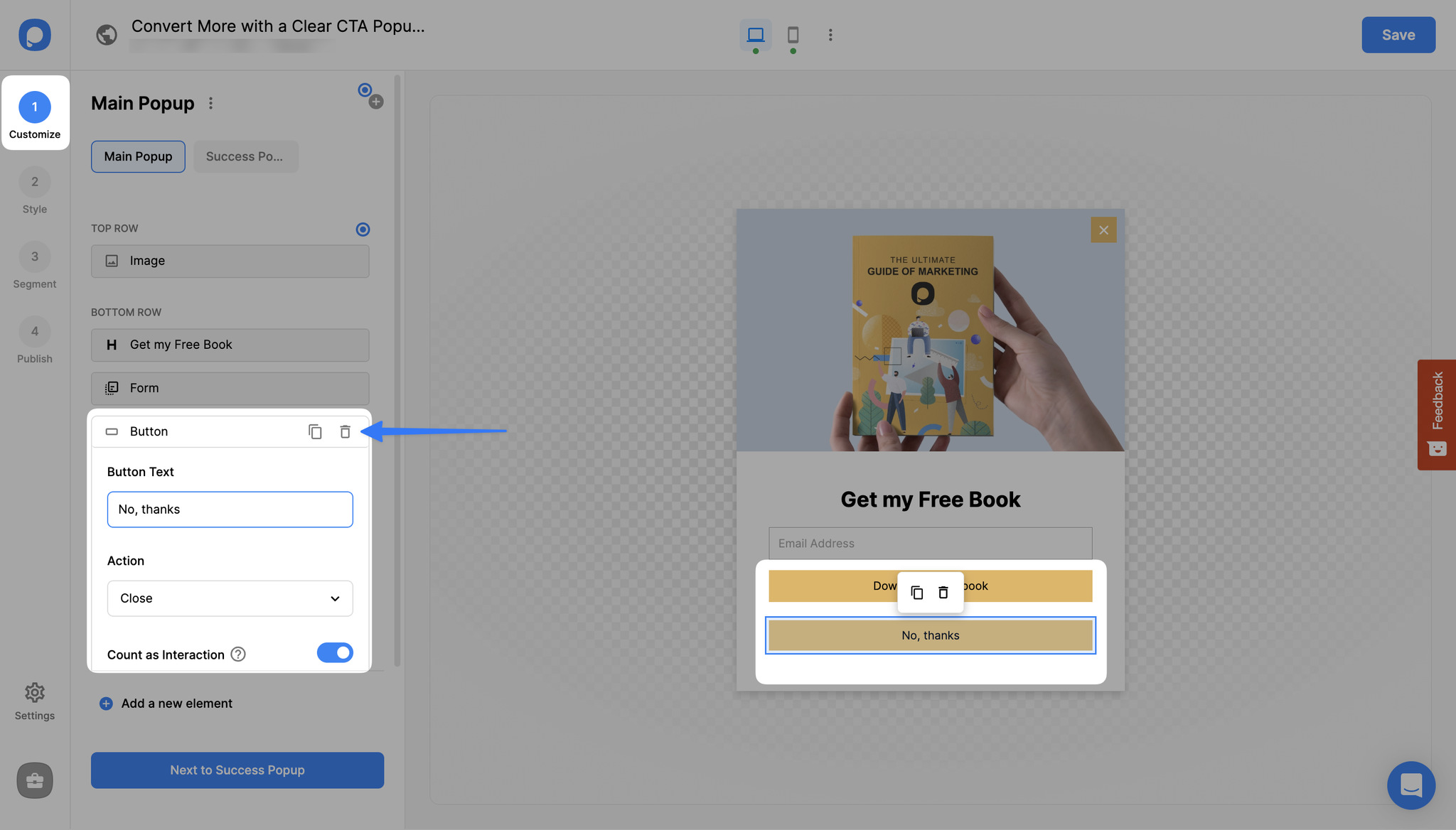Screen dimensions: 1456x830
Task: Click the delete icon to remove Button element
Action: click(x=345, y=431)
